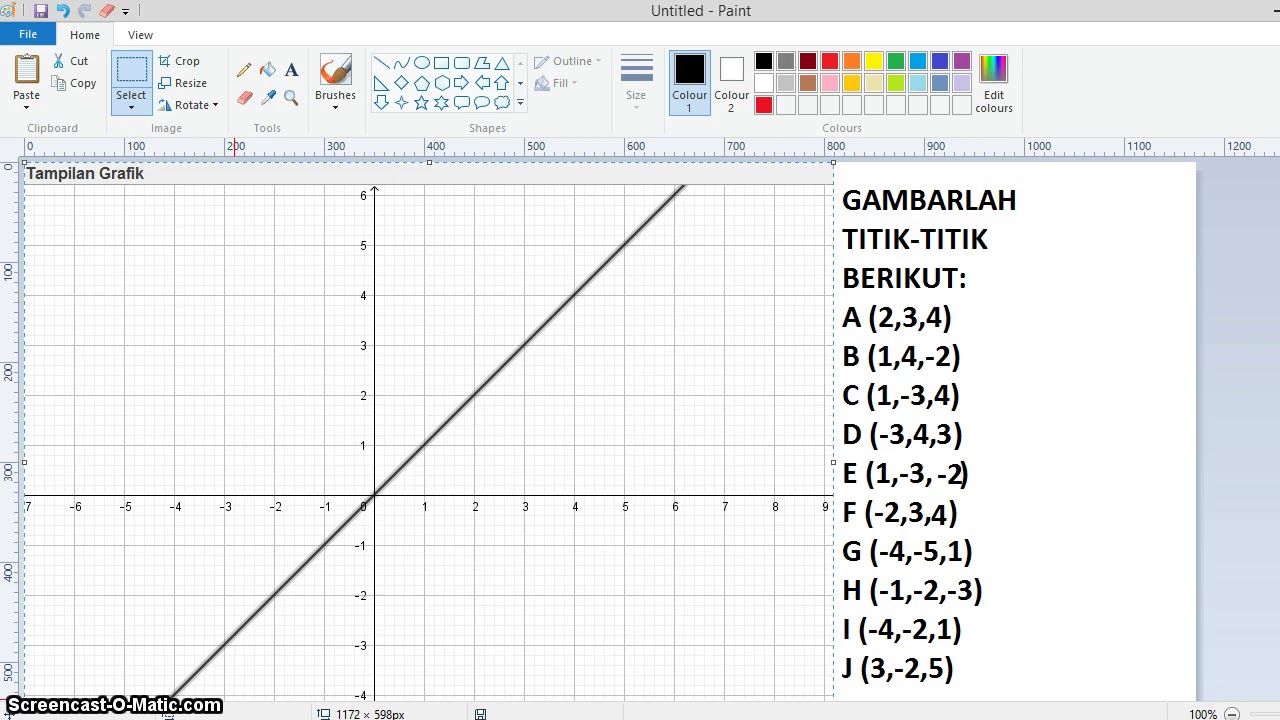Redo using the quick access arrow

tap(85, 11)
